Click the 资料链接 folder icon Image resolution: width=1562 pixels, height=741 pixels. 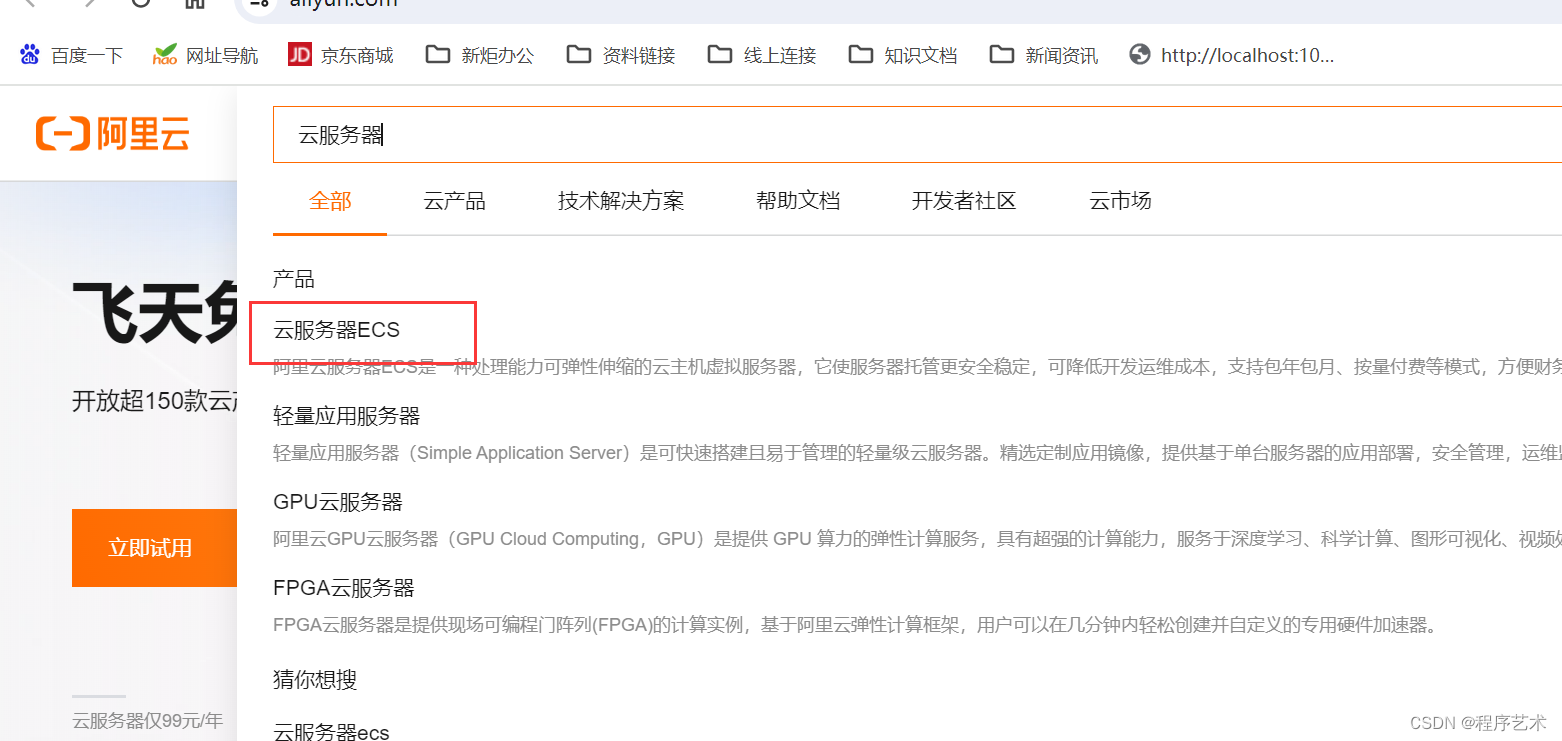tap(578, 54)
